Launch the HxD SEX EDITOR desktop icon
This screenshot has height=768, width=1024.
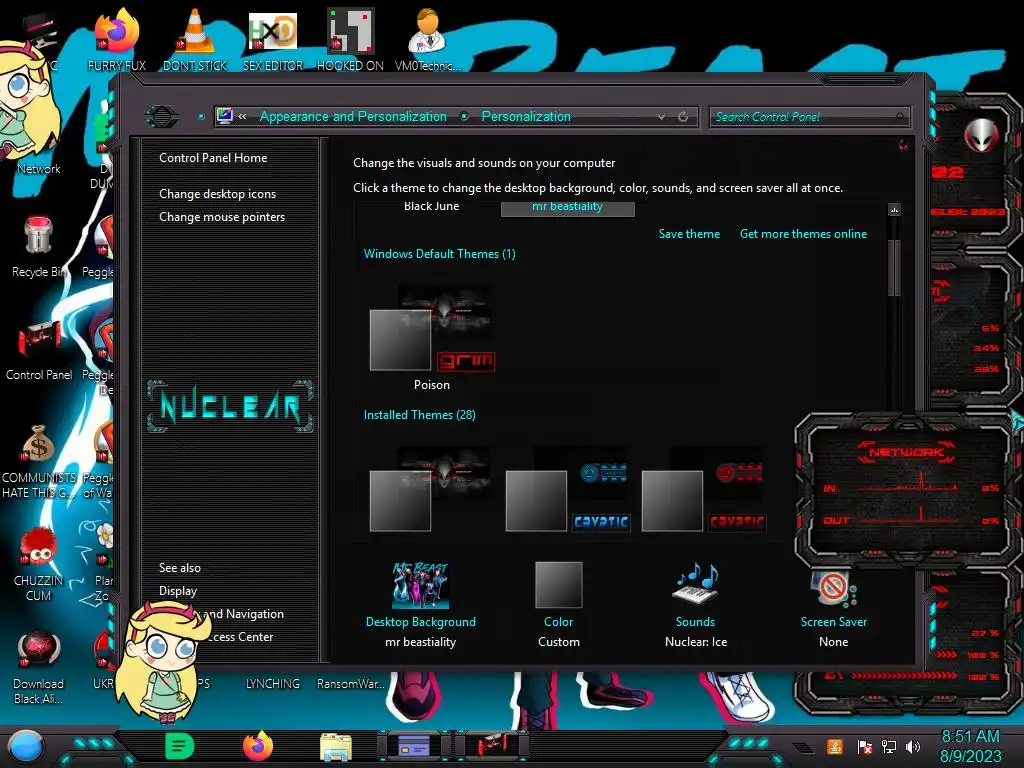[273, 38]
